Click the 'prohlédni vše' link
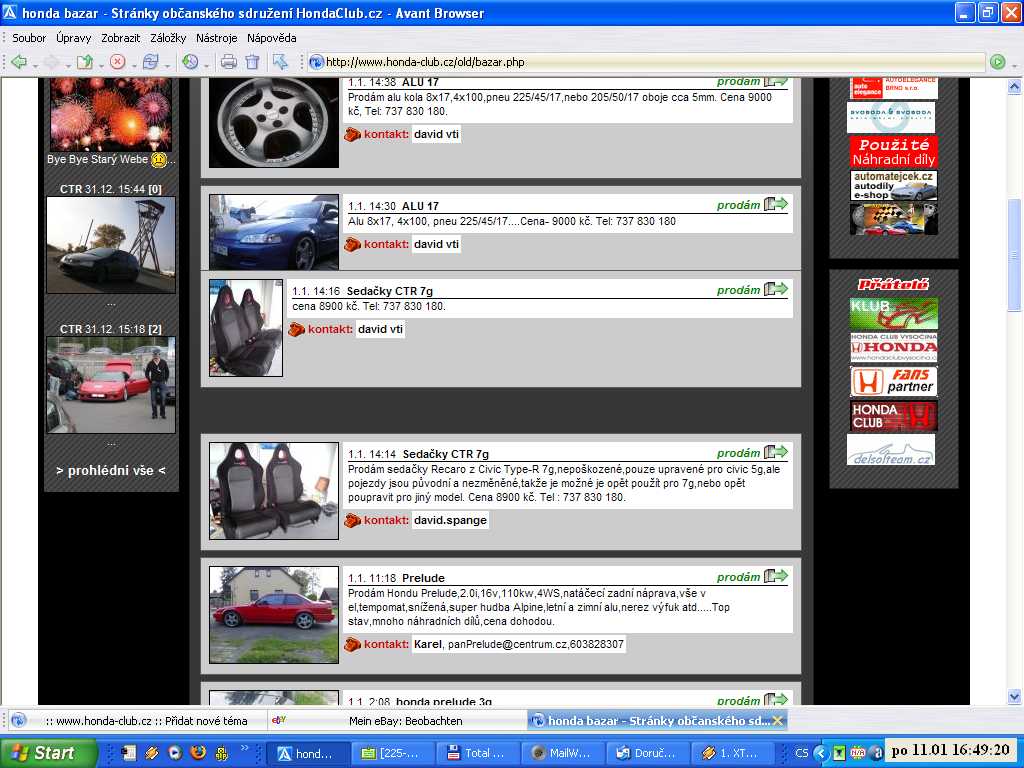Image resolution: width=1024 pixels, height=768 pixels. (111, 470)
